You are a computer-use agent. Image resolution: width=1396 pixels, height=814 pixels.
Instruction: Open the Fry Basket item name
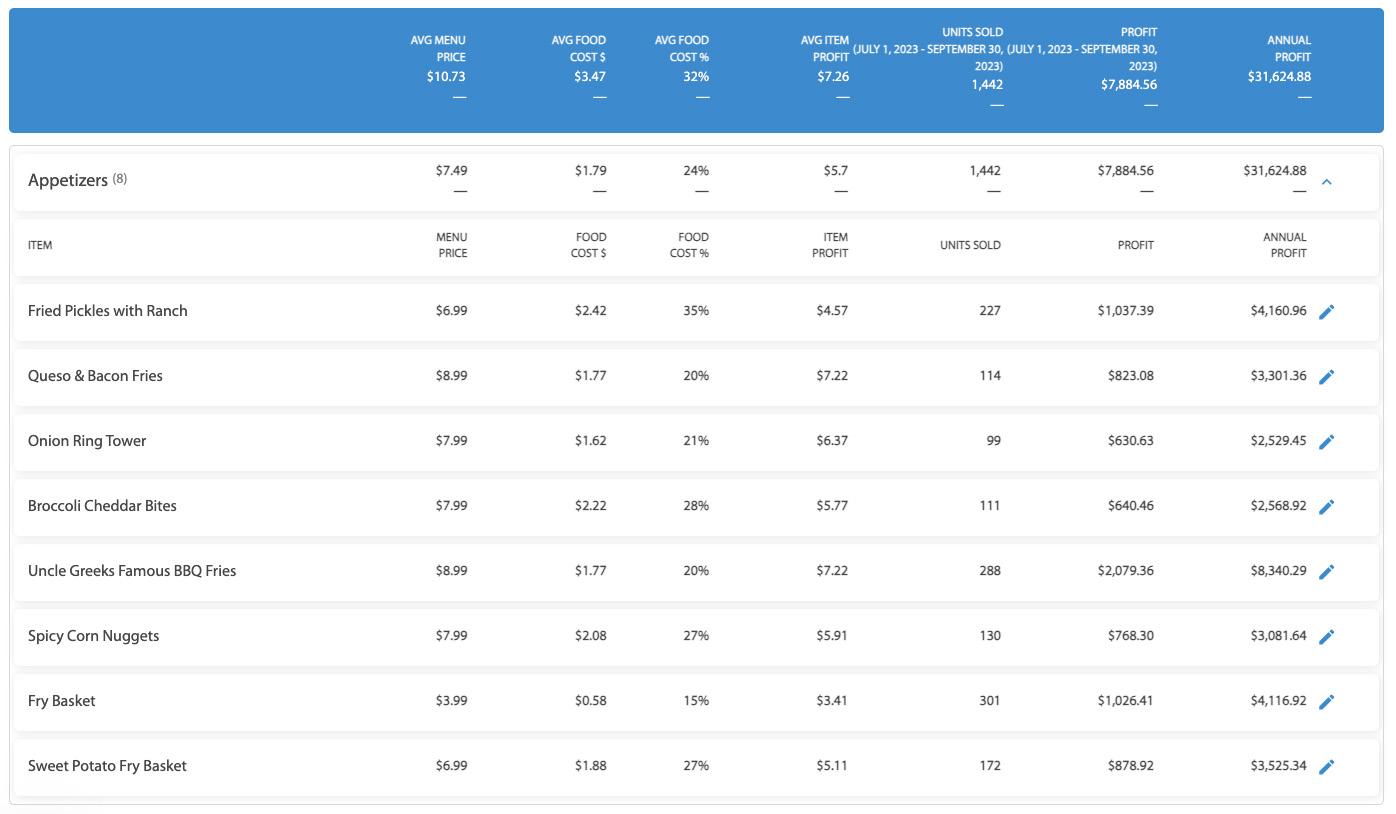click(62, 701)
